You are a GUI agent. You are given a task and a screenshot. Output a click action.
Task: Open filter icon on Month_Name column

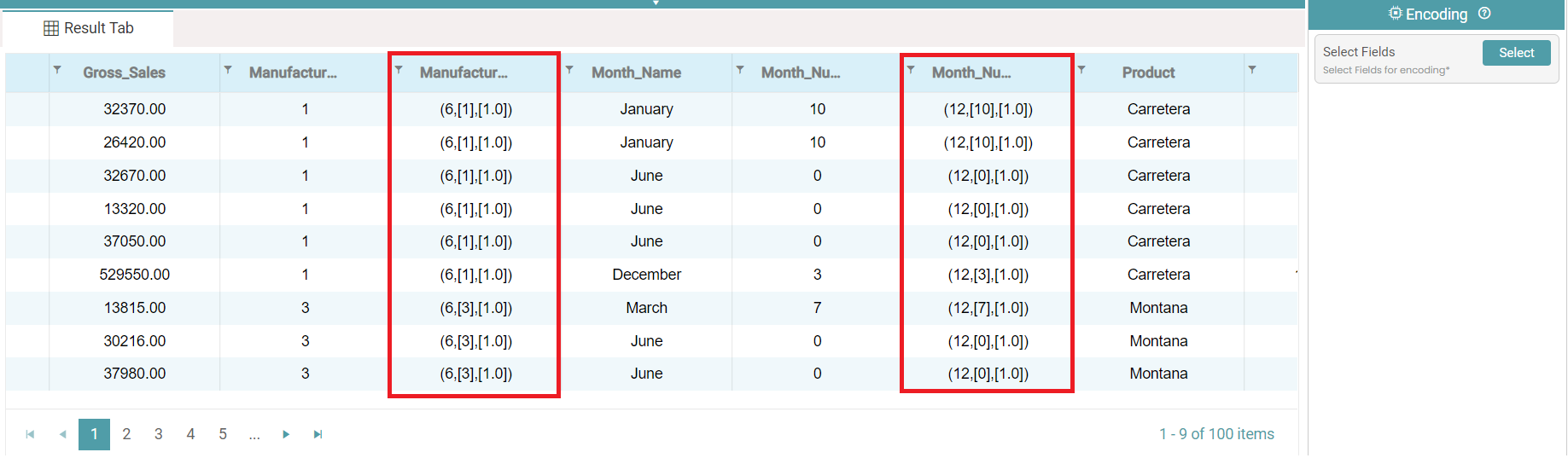pos(569,70)
